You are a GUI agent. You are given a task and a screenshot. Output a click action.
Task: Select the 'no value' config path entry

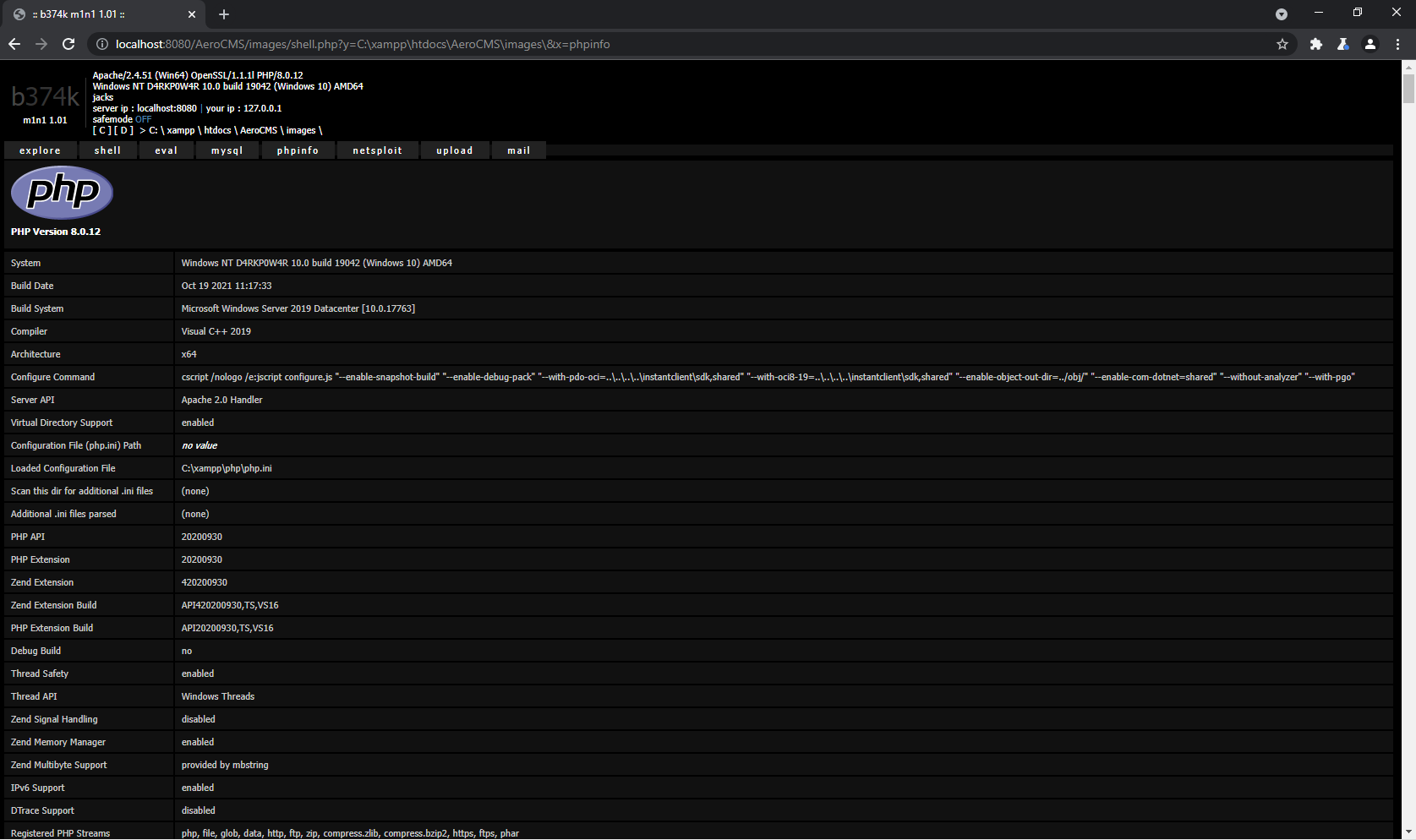[200, 445]
